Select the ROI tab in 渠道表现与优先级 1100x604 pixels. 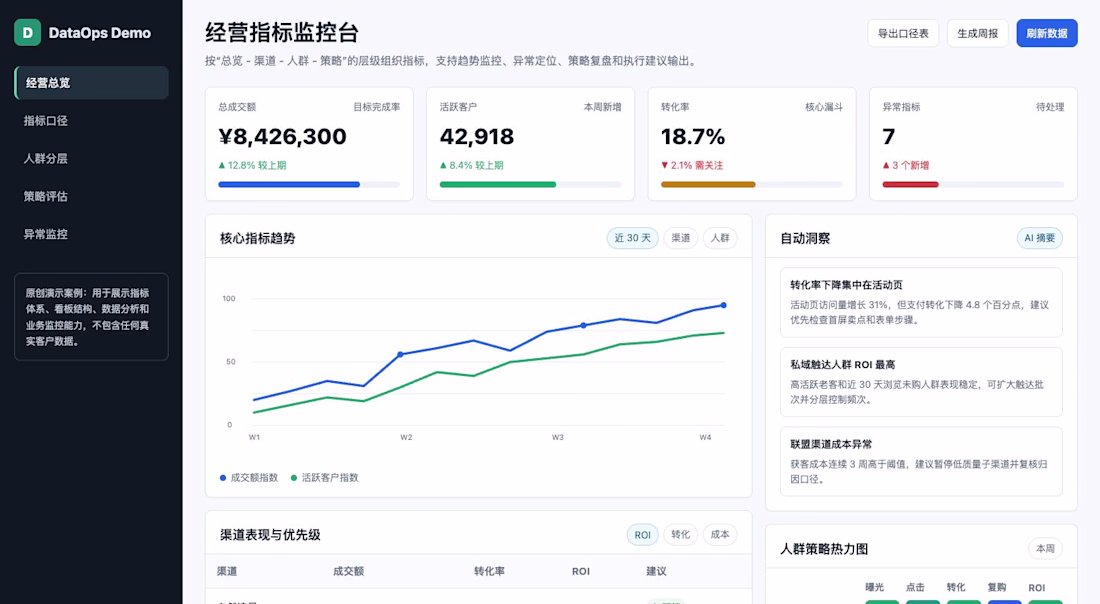pos(642,535)
